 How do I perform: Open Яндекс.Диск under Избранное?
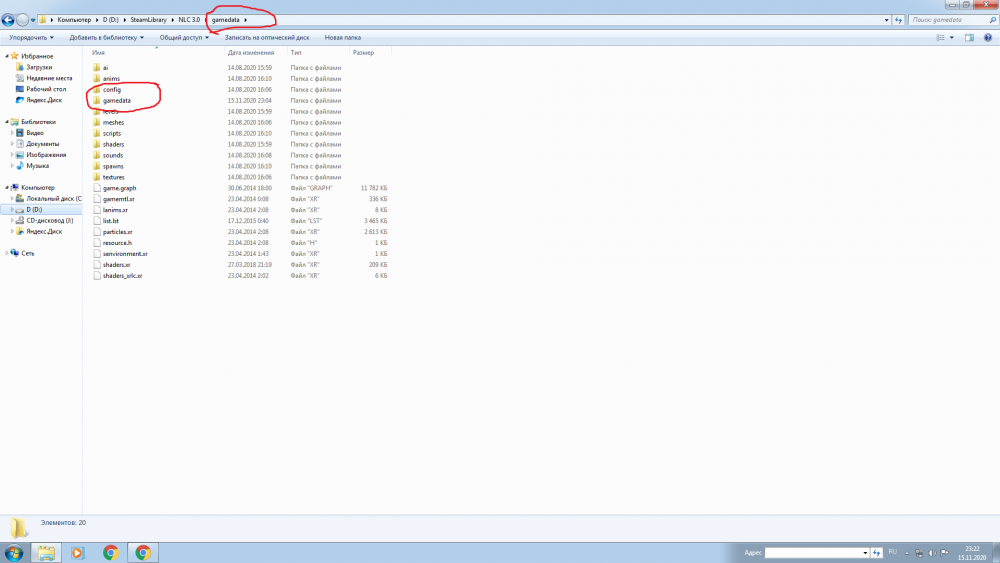coord(44,100)
